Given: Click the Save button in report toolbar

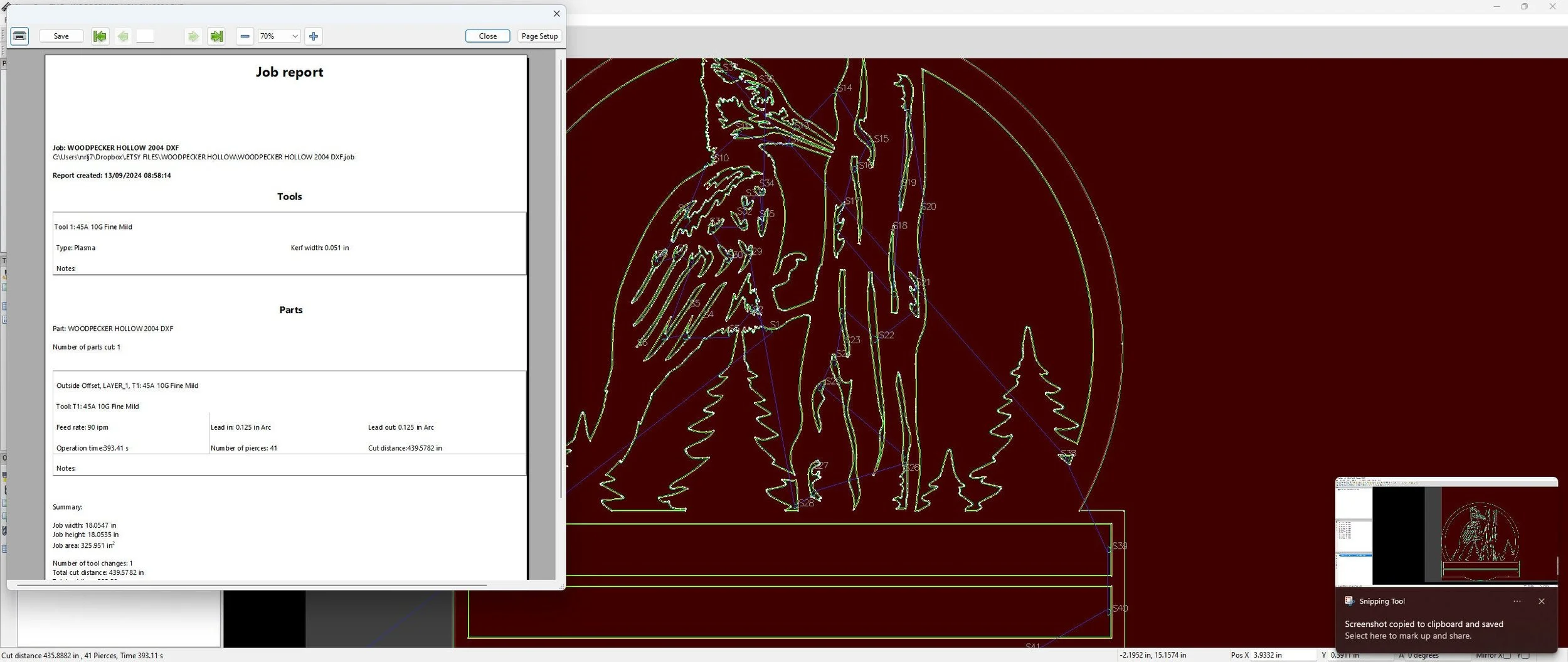Looking at the screenshot, I should pyautogui.click(x=61, y=36).
